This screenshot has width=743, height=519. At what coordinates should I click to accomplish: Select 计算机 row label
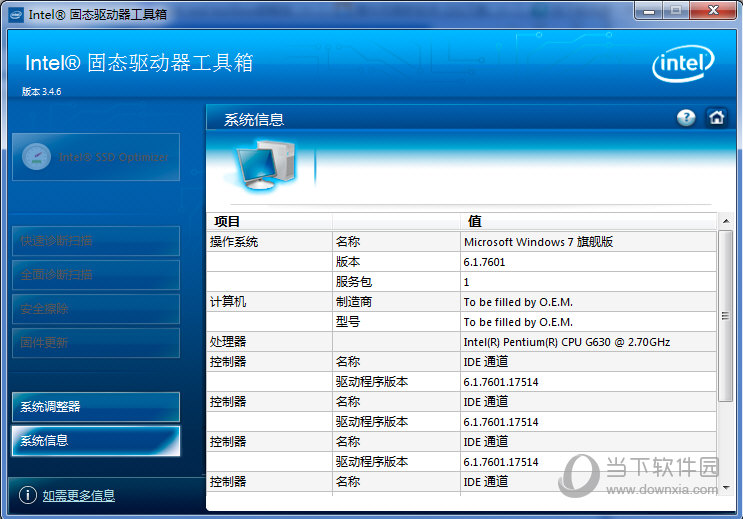tap(228, 301)
